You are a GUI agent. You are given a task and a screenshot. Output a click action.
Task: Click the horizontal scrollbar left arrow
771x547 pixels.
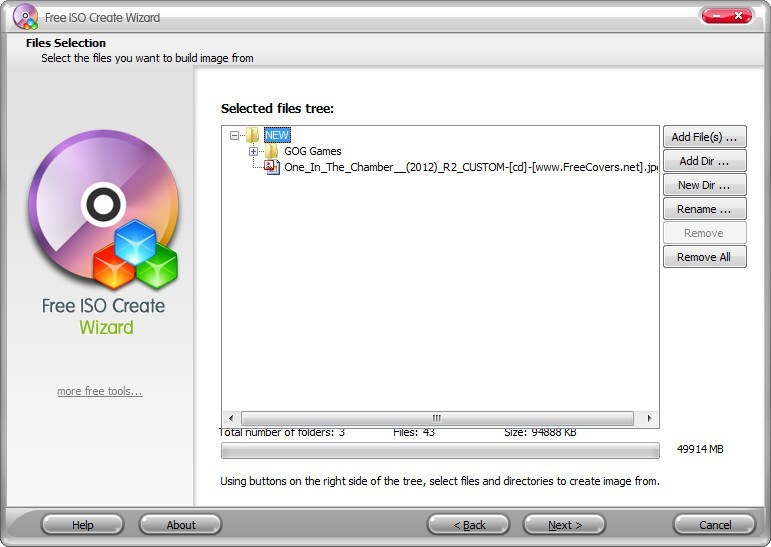tap(231, 418)
